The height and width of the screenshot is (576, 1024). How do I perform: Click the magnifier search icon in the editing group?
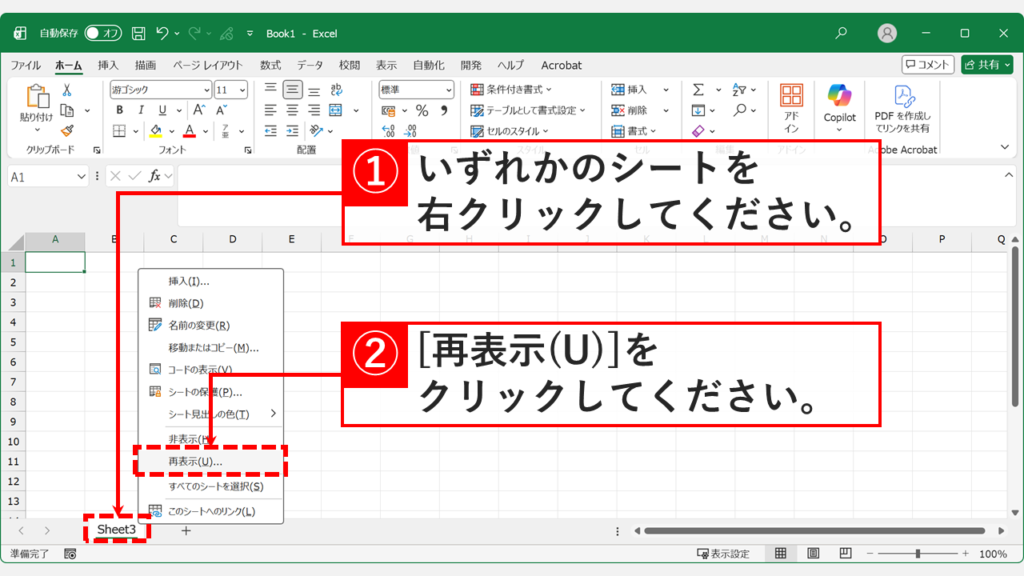click(x=738, y=109)
